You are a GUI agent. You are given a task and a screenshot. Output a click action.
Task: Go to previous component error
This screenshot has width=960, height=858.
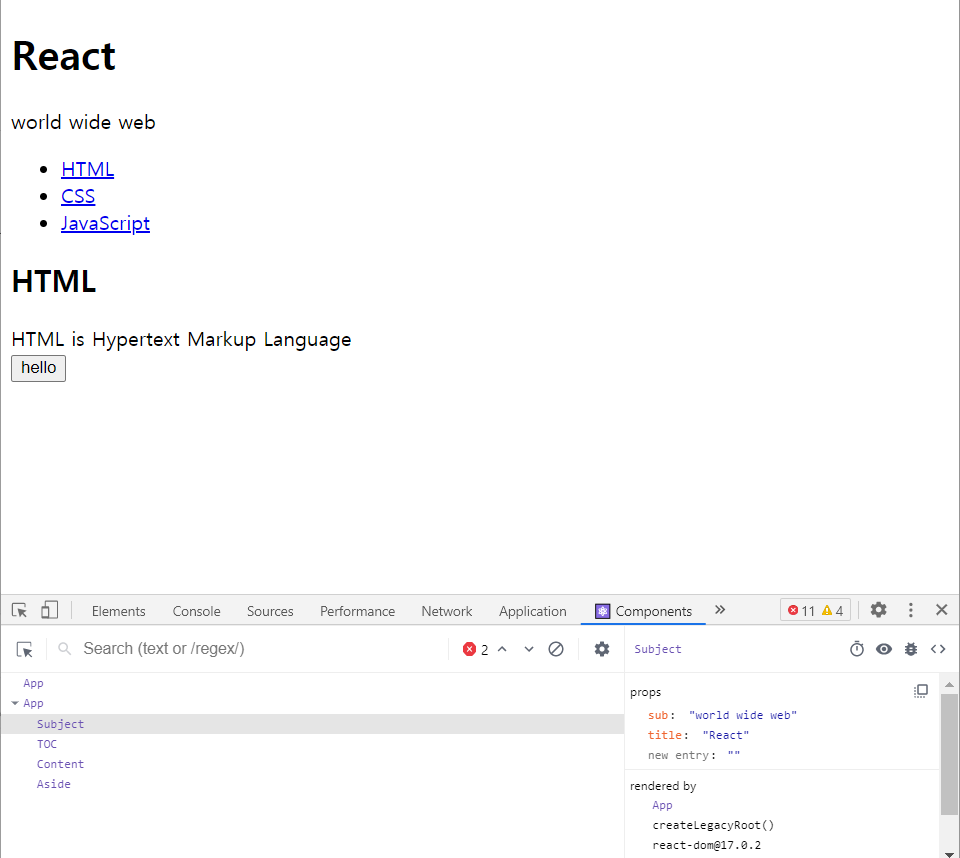(x=502, y=649)
